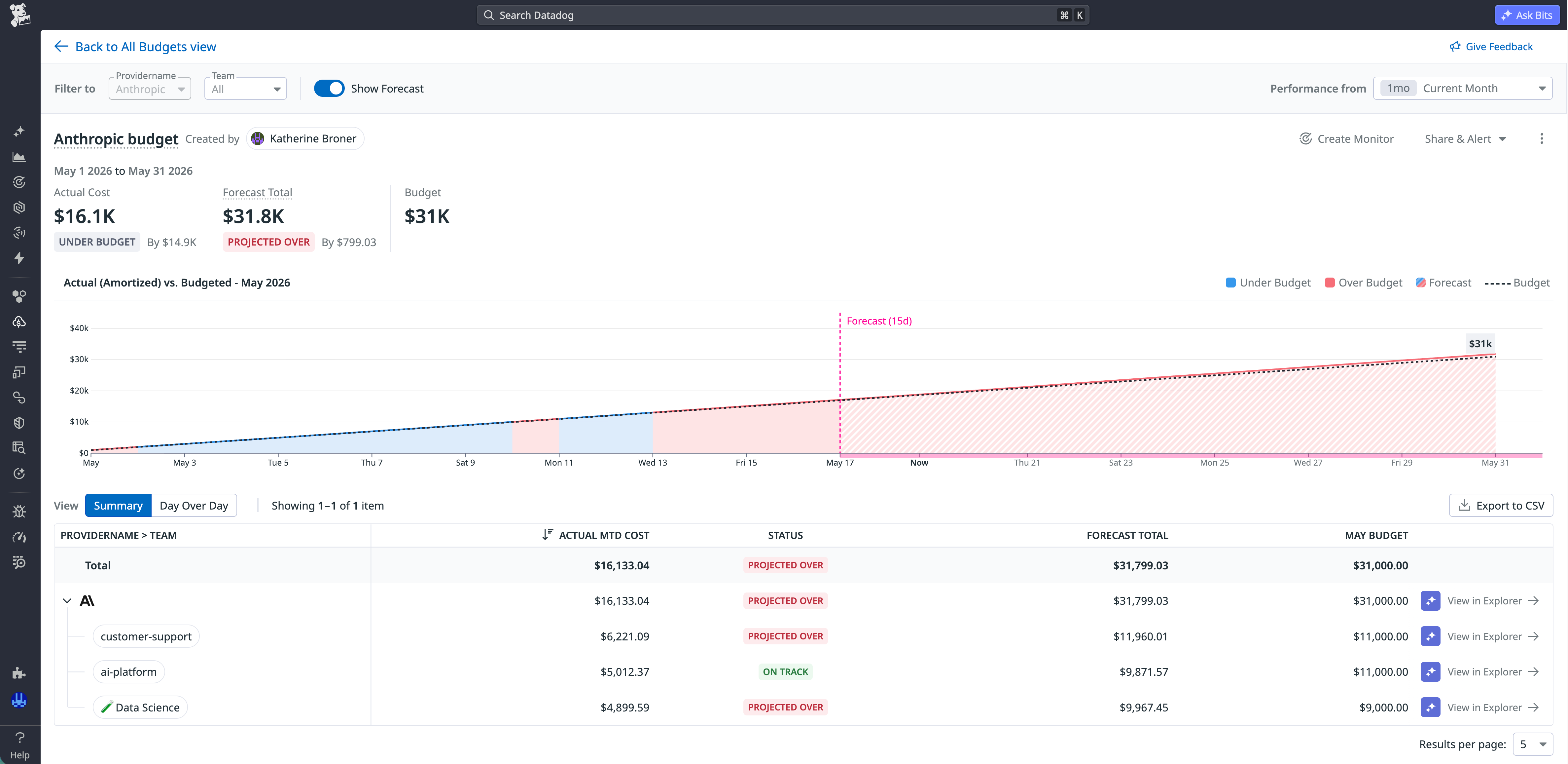
Task: Click Katherine Broner creator chip
Action: pyautogui.click(x=305, y=139)
